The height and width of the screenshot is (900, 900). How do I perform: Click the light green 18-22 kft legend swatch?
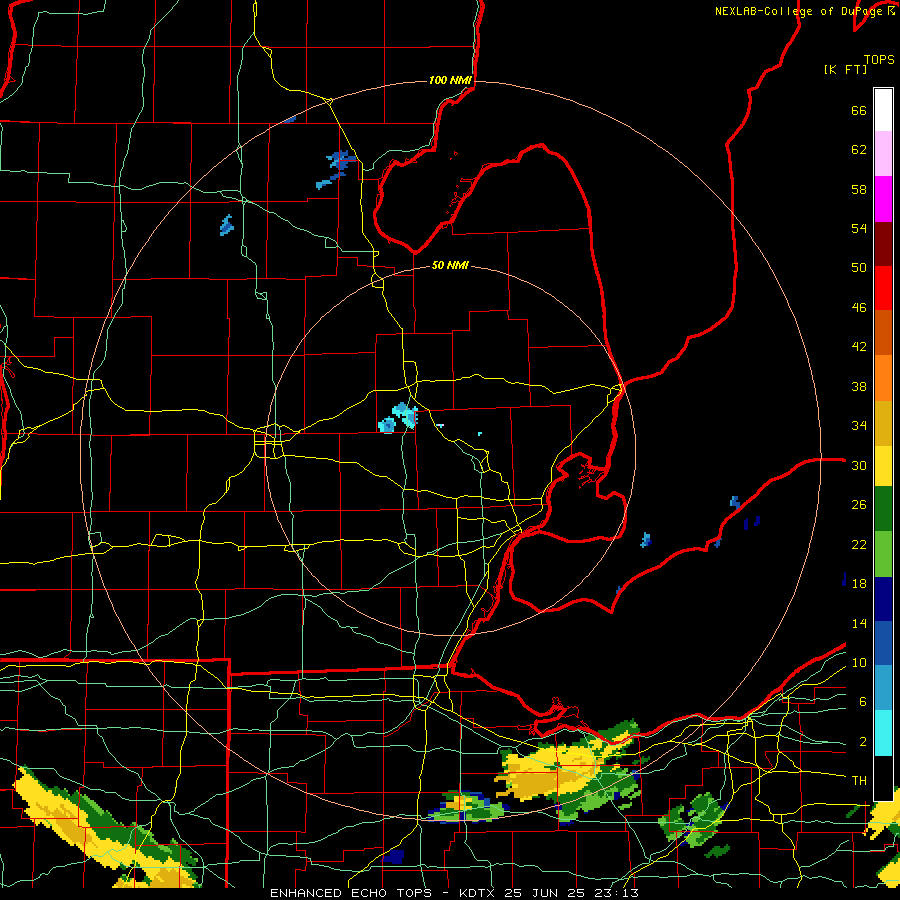tap(883, 554)
